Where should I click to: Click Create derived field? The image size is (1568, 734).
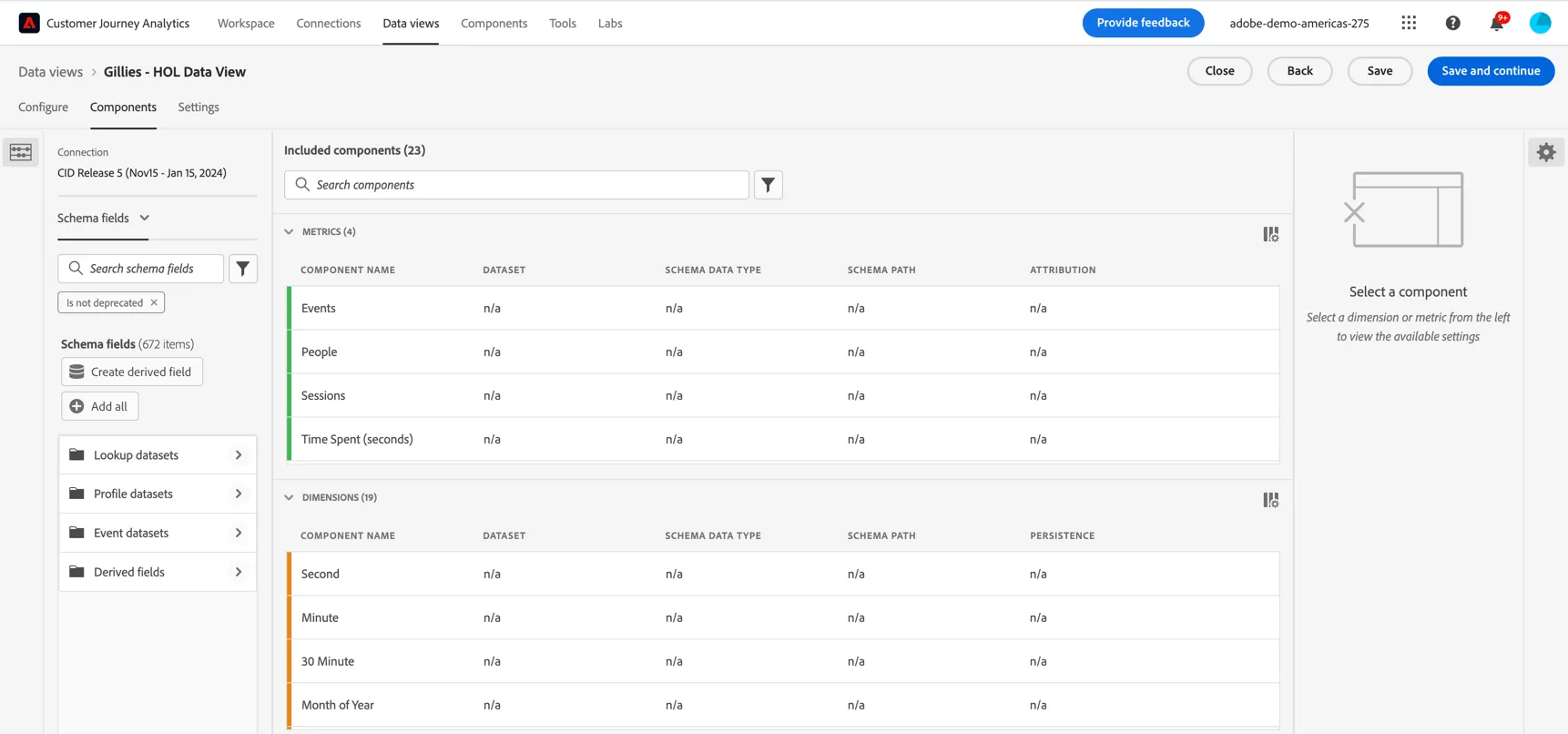(x=132, y=372)
